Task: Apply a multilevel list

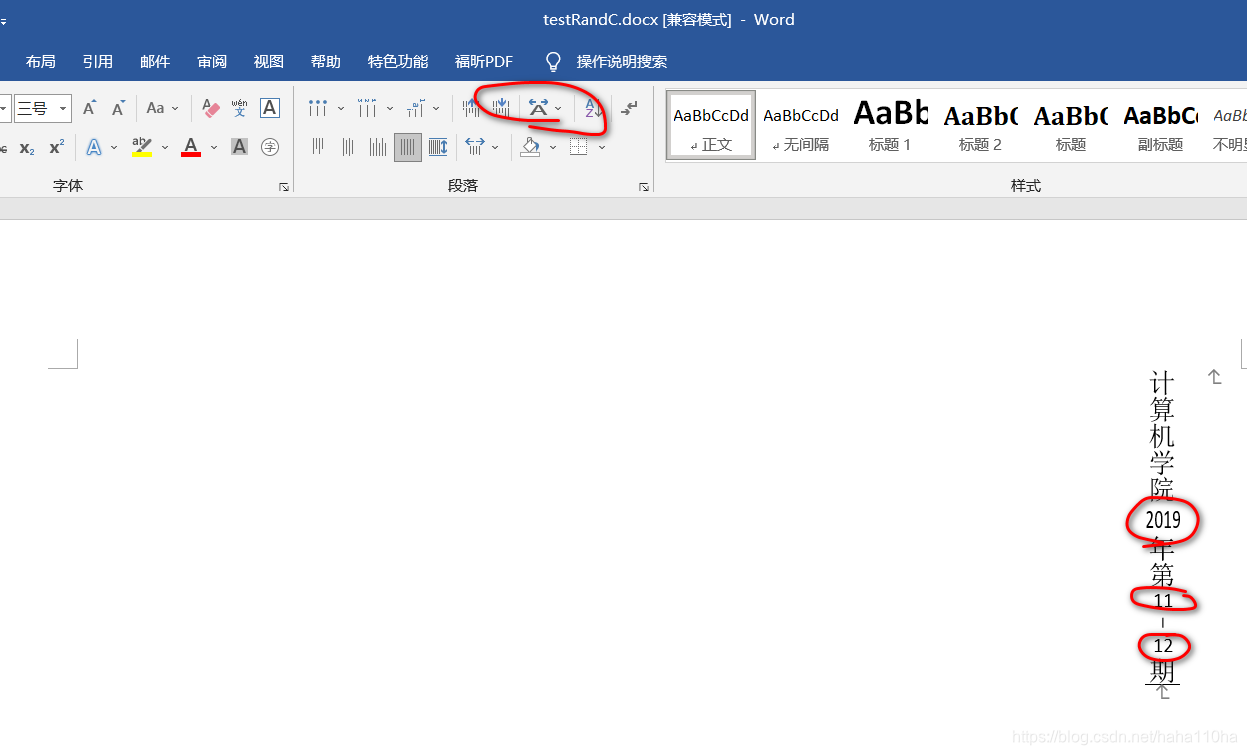Action: tap(416, 108)
